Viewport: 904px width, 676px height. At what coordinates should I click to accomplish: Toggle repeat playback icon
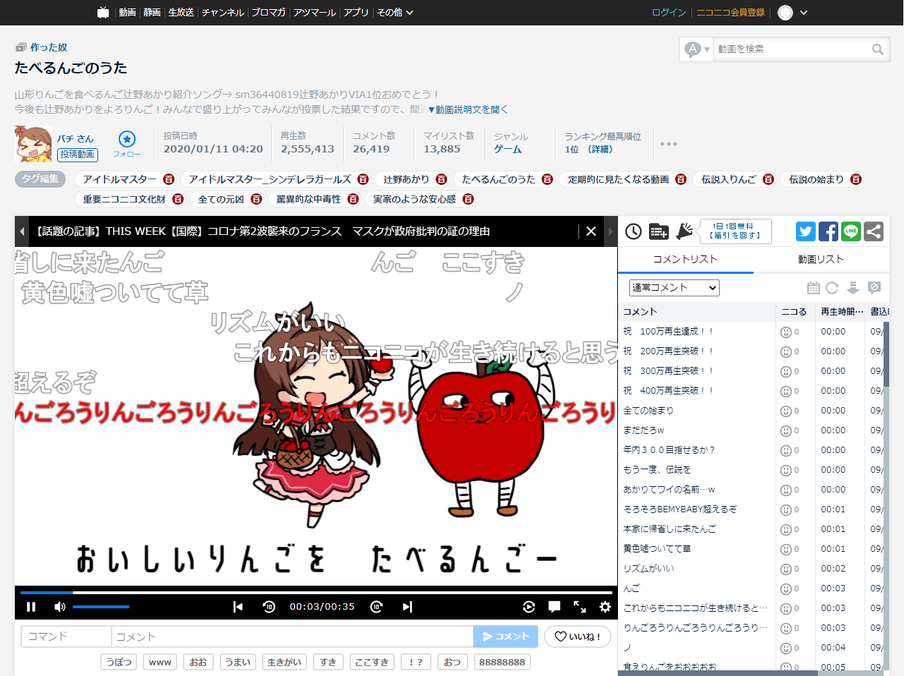529,606
